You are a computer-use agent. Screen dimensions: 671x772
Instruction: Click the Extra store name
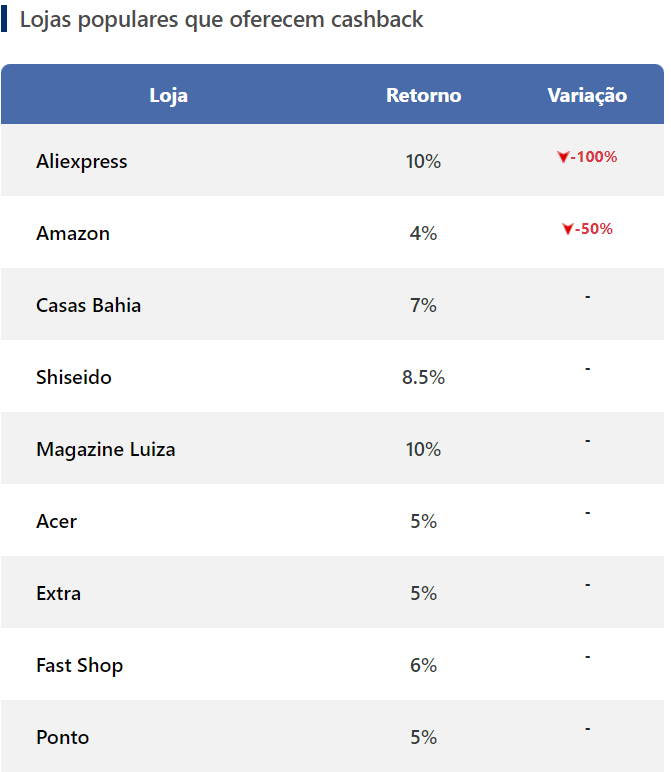click(58, 593)
